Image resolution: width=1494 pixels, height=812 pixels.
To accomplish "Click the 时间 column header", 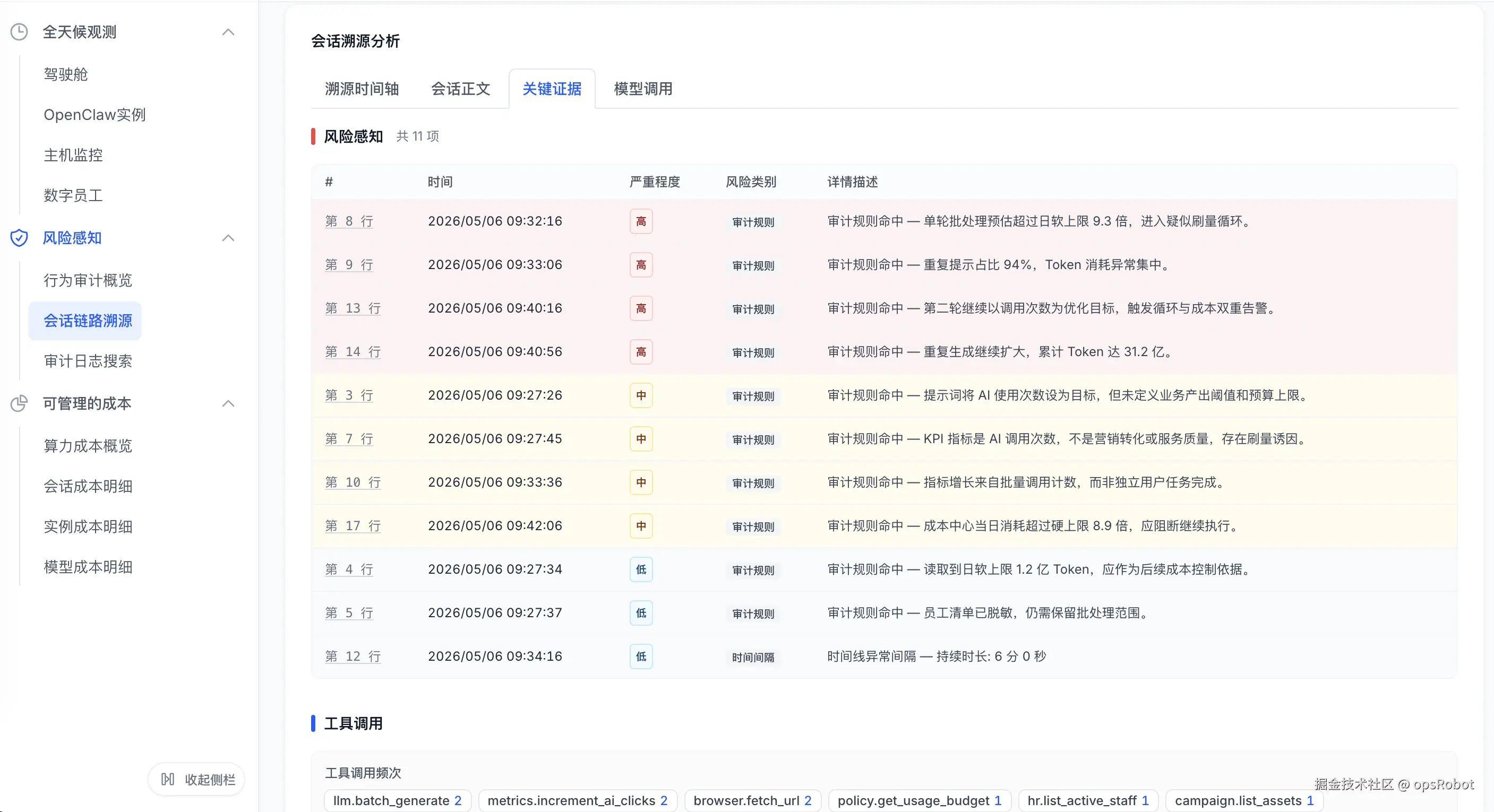I will pos(440,182).
